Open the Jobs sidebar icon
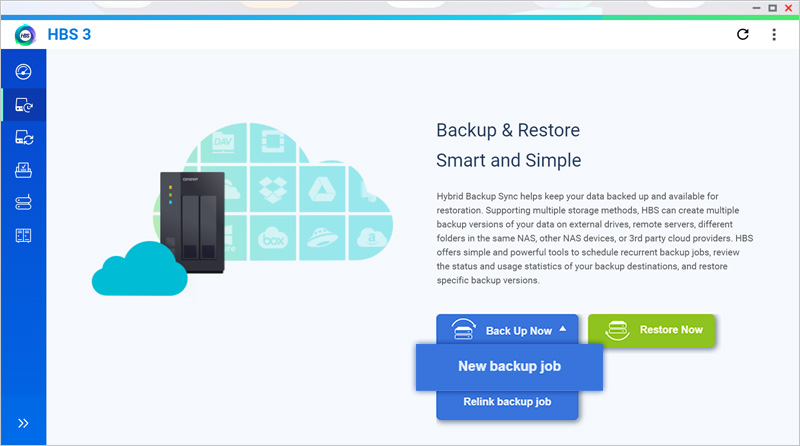 [x=23, y=170]
